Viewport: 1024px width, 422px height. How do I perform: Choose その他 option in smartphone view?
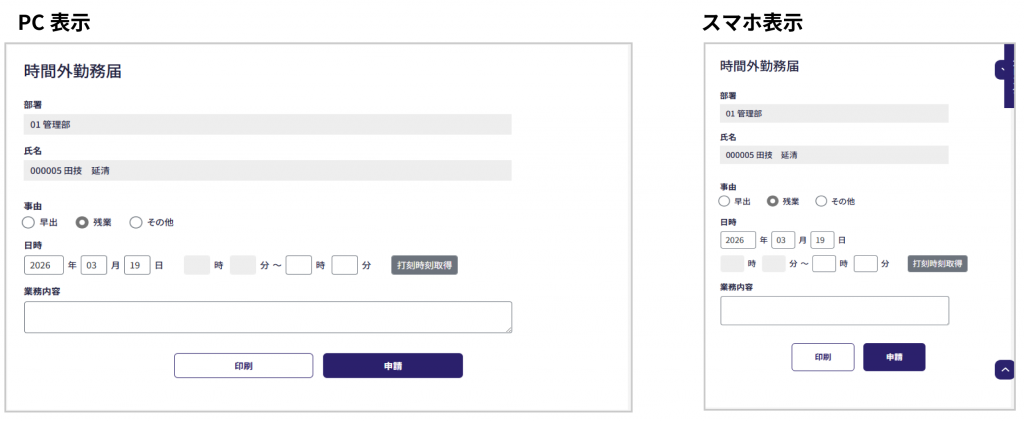pos(821,201)
